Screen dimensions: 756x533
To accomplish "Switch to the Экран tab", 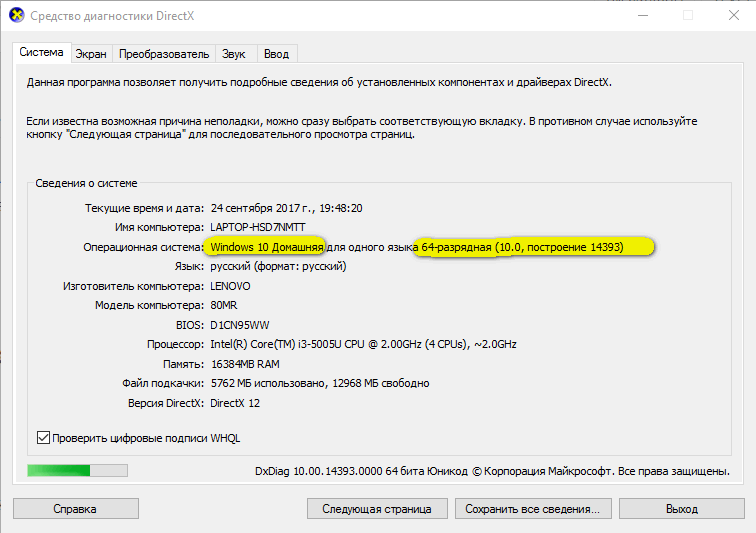I will point(91,54).
